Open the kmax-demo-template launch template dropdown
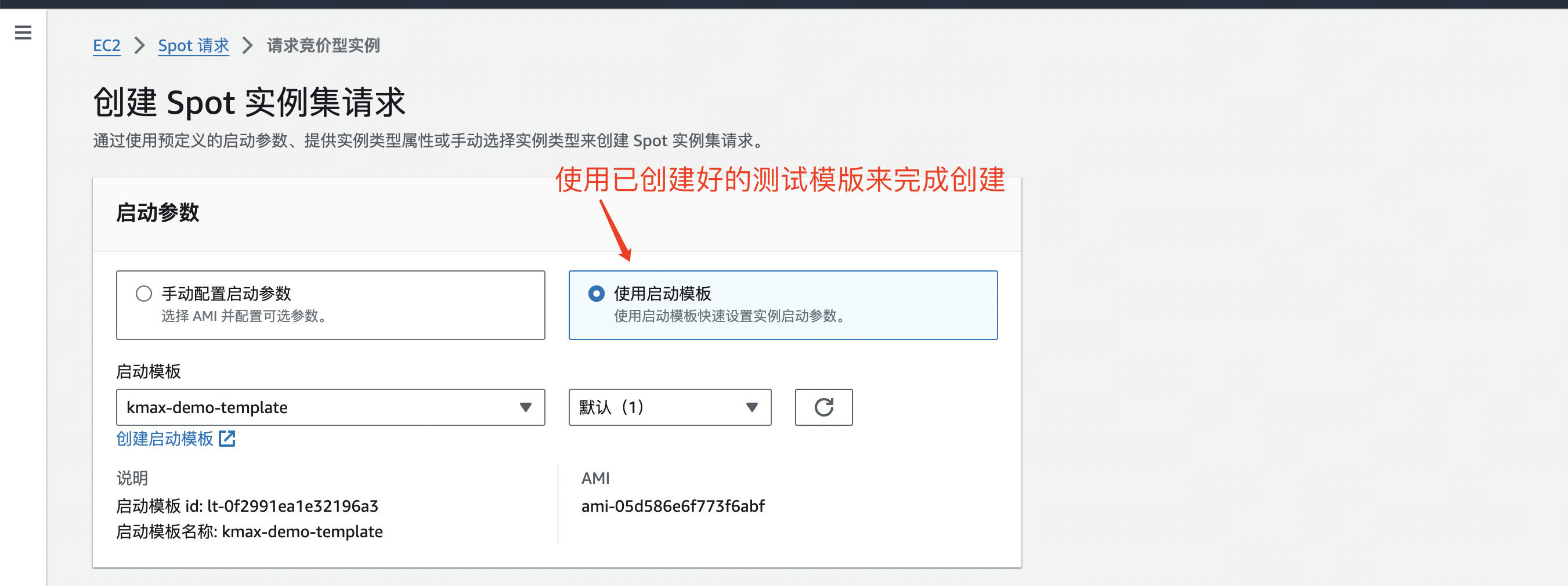The image size is (1568, 586). [x=316, y=407]
